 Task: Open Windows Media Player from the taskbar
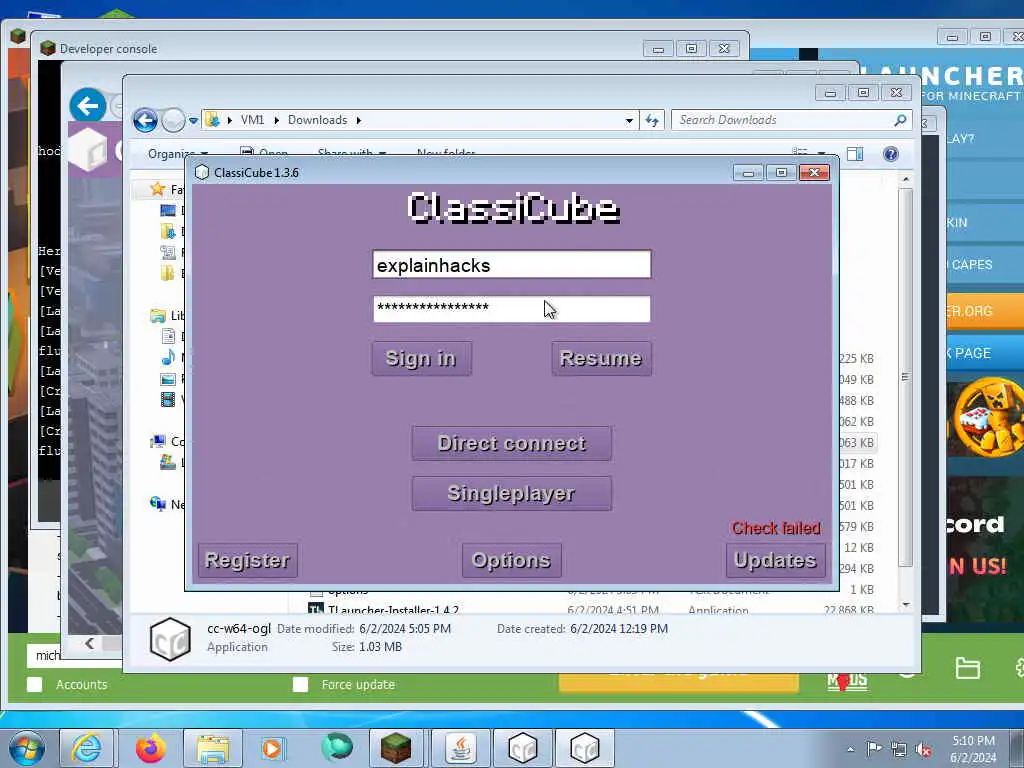point(272,748)
